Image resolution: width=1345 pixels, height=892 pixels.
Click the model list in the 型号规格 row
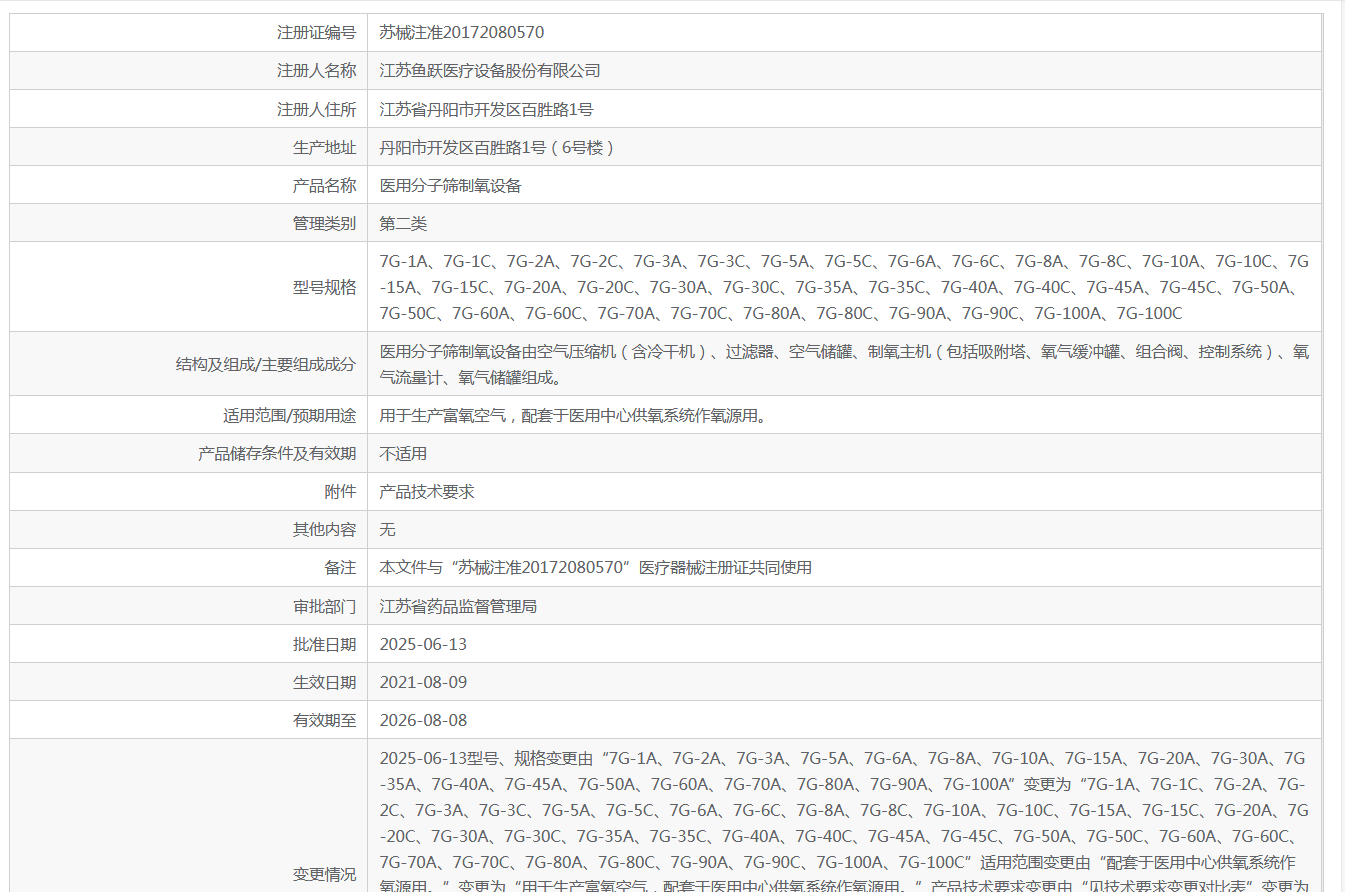point(844,287)
